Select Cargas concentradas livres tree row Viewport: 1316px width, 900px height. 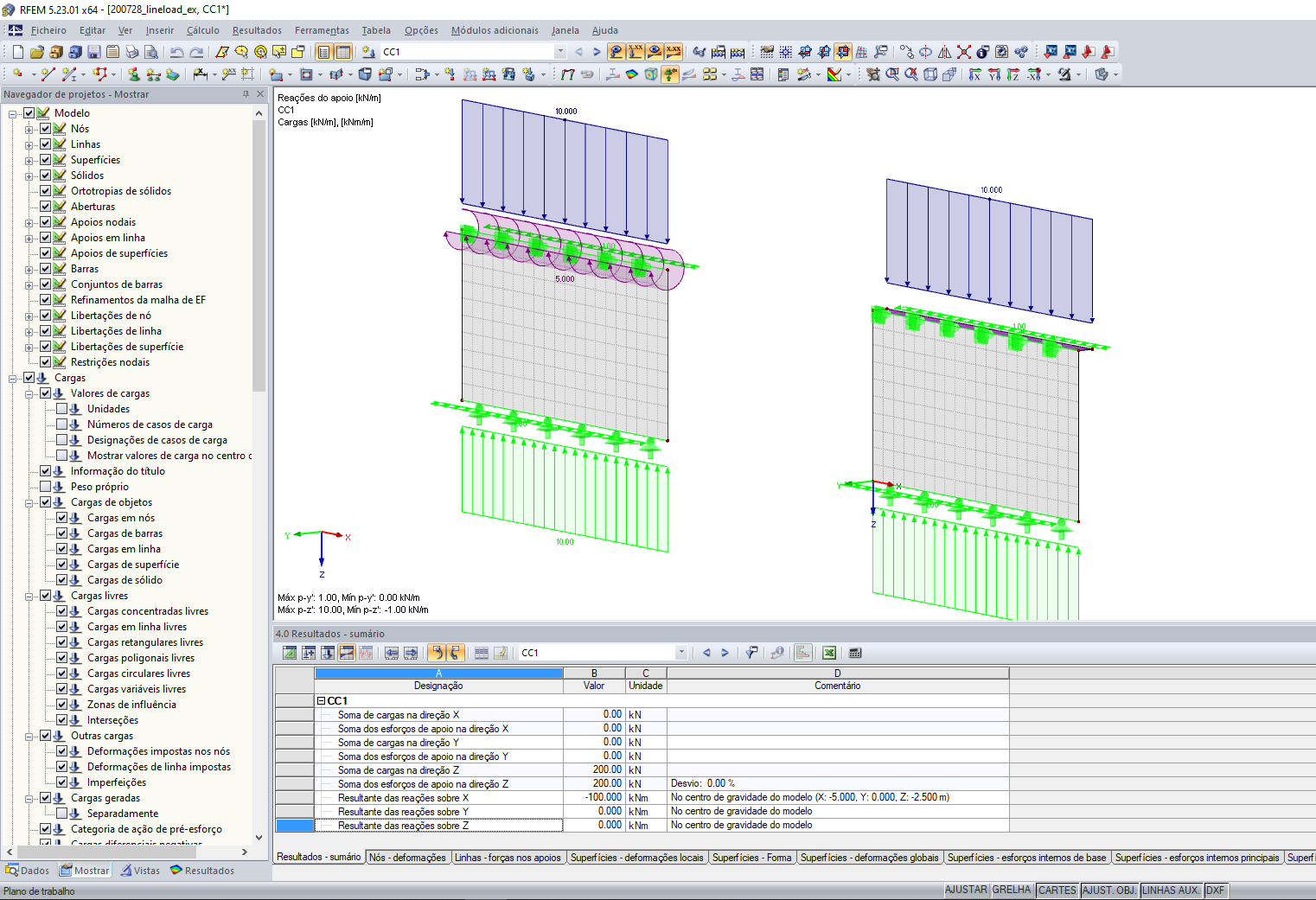point(148,611)
